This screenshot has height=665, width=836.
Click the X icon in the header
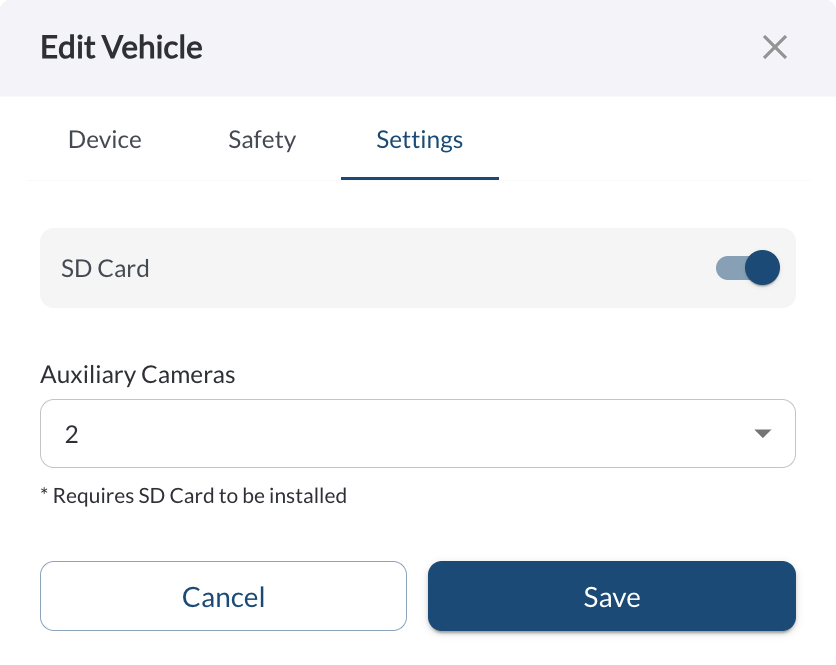pyautogui.click(x=775, y=47)
